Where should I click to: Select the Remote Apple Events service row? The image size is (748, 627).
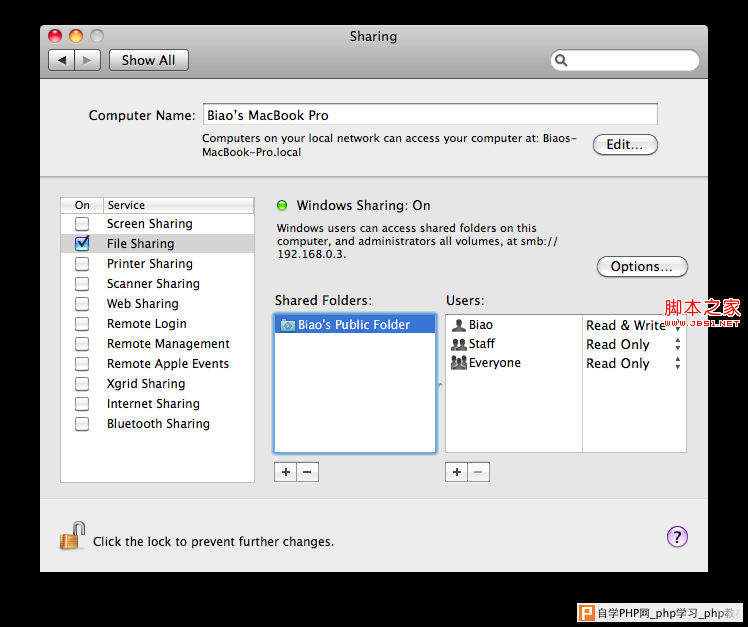coord(157,364)
